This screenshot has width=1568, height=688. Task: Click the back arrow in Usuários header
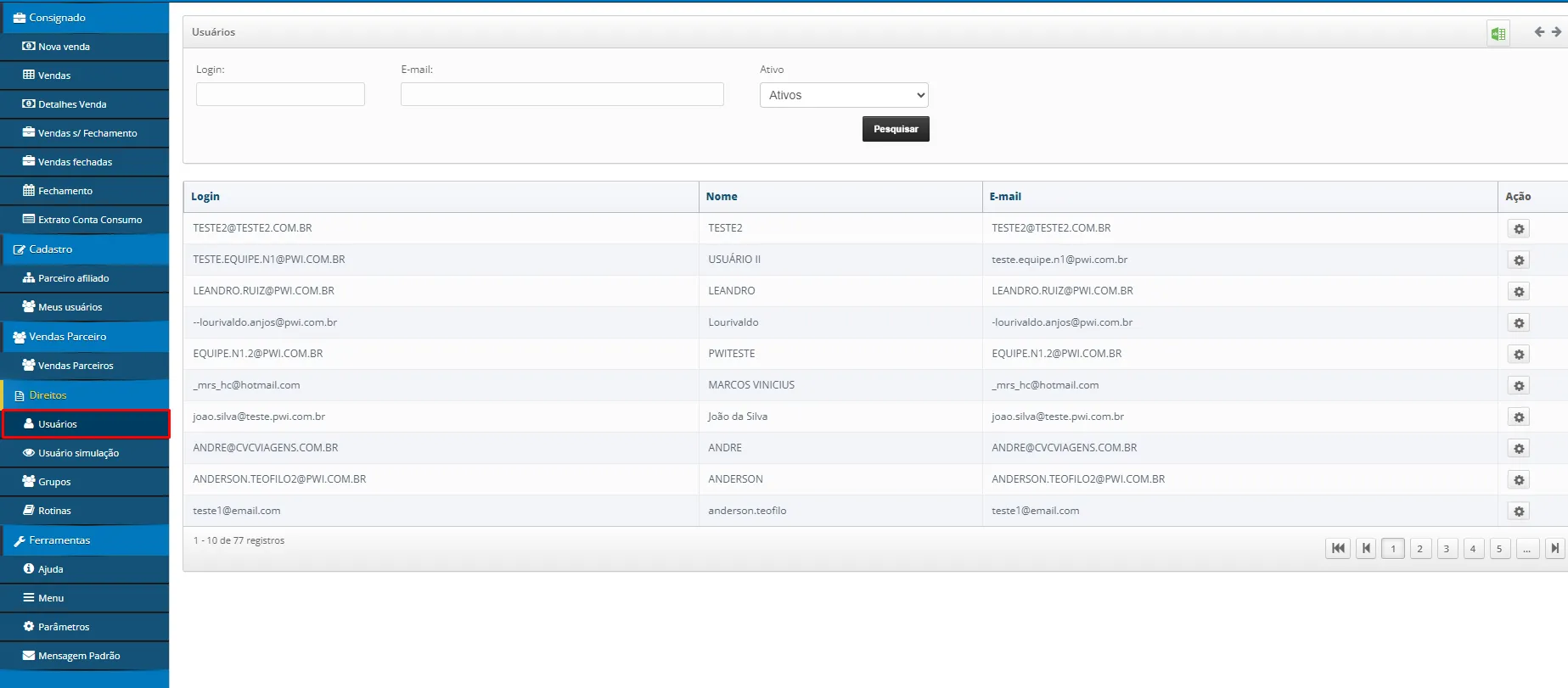[1538, 32]
